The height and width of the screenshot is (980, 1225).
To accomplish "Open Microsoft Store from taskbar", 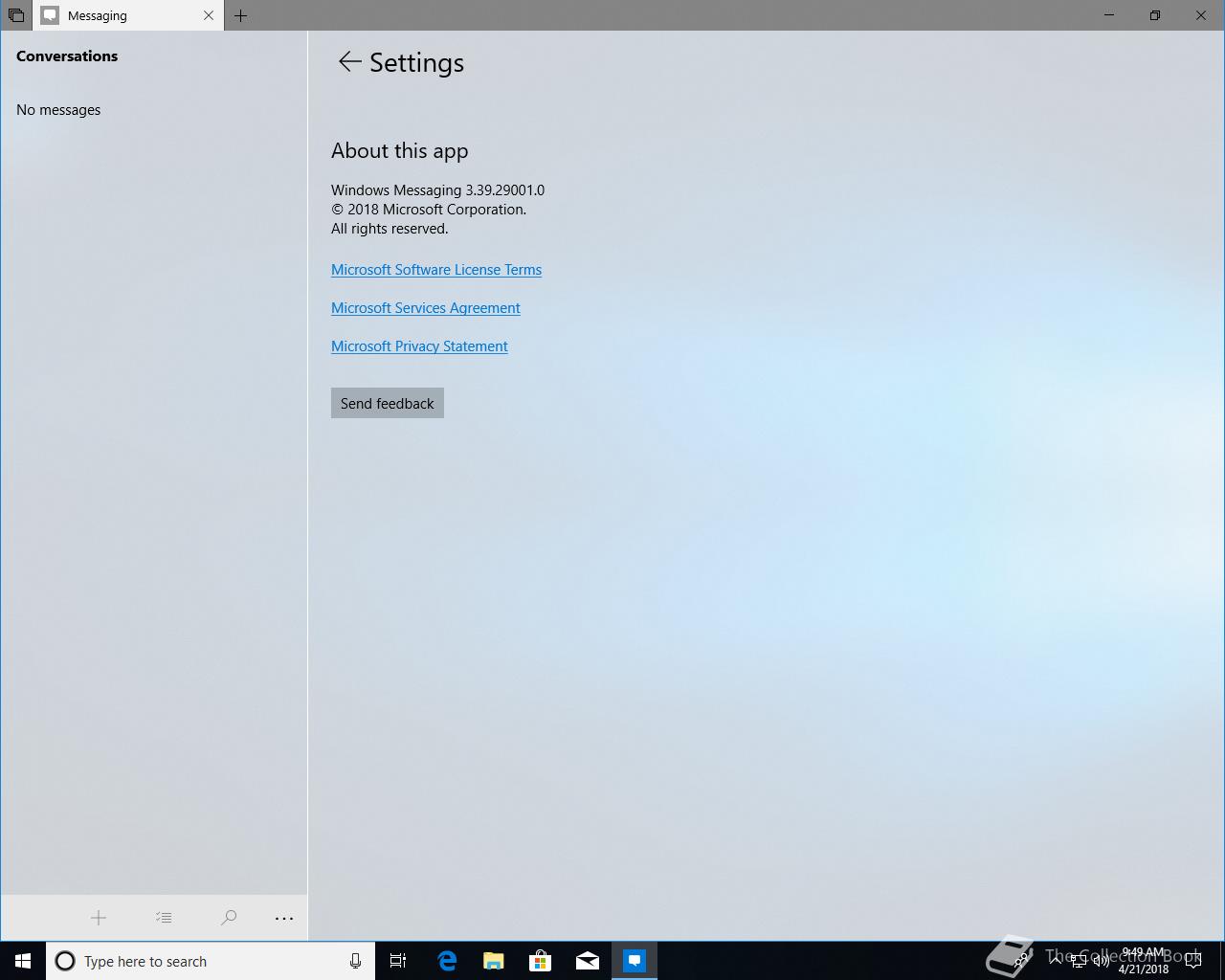I will click(541, 961).
